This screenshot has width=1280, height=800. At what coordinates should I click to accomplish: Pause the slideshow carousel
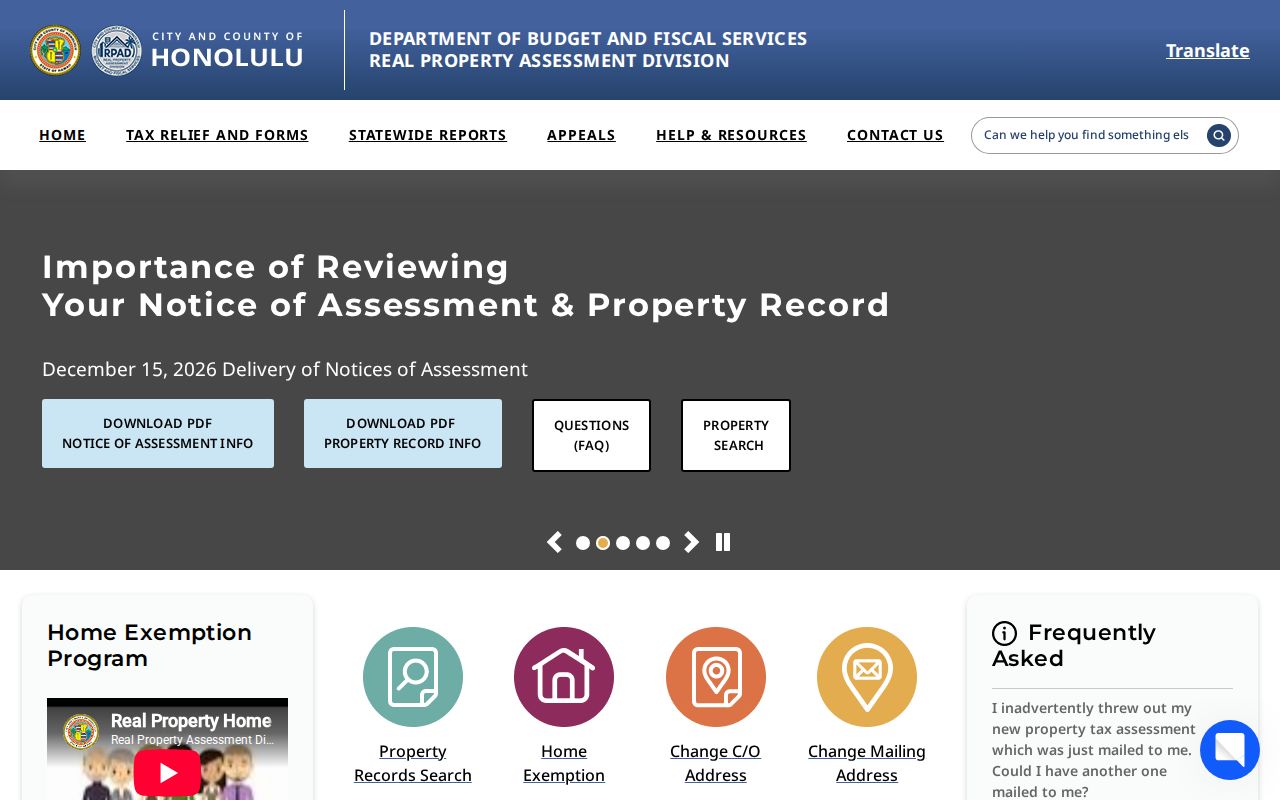coord(723,542)
